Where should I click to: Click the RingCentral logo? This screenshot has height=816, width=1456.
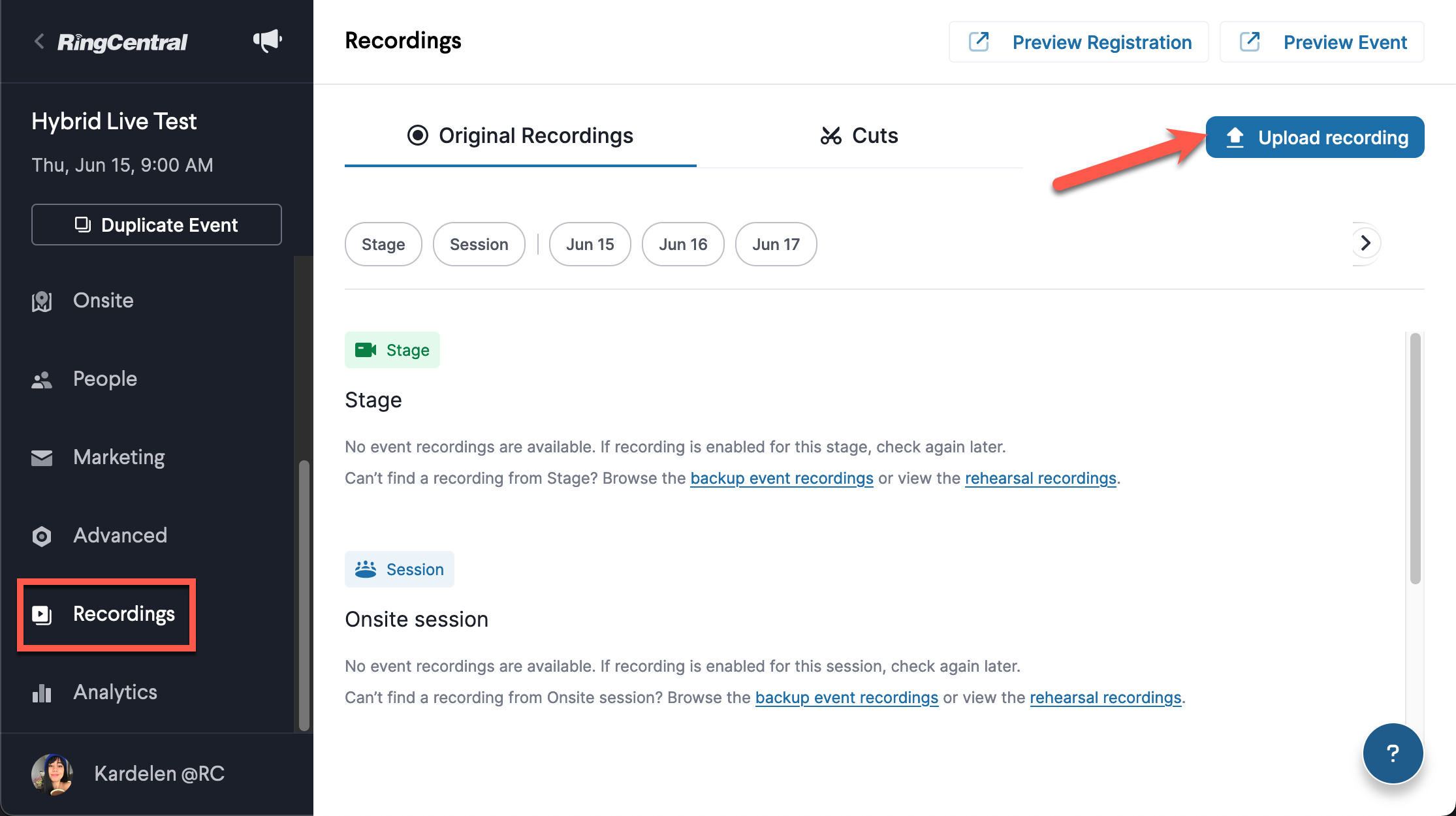123,42
